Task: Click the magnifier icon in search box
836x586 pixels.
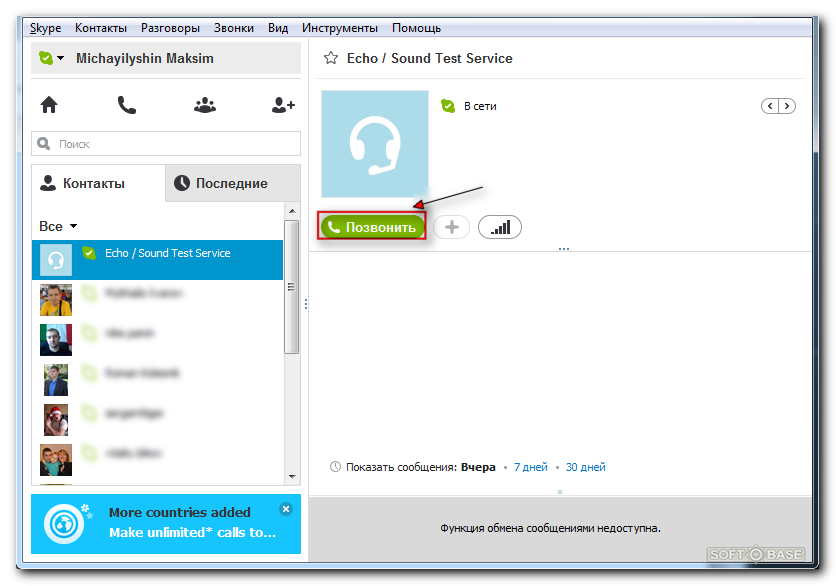Action: tap(44, 143)
